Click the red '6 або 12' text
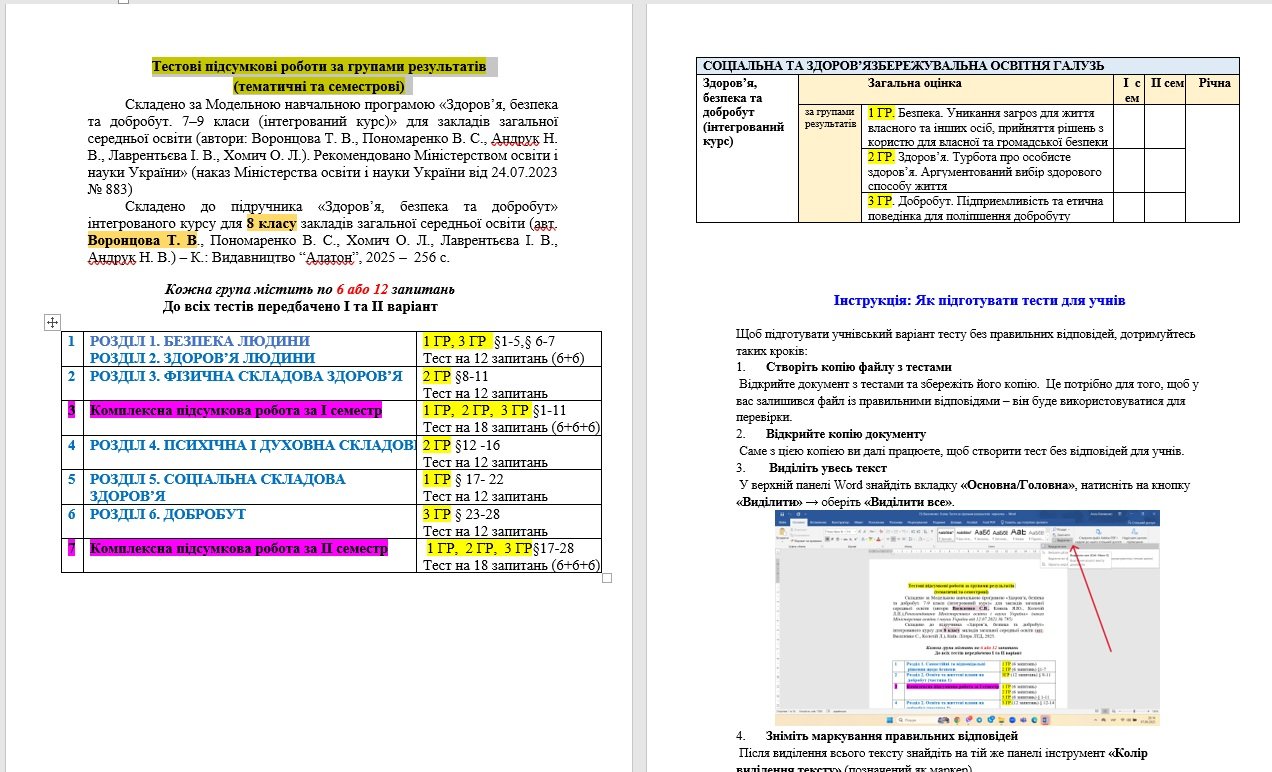The height and width of the screenshot is (772, 1272). 361,289
